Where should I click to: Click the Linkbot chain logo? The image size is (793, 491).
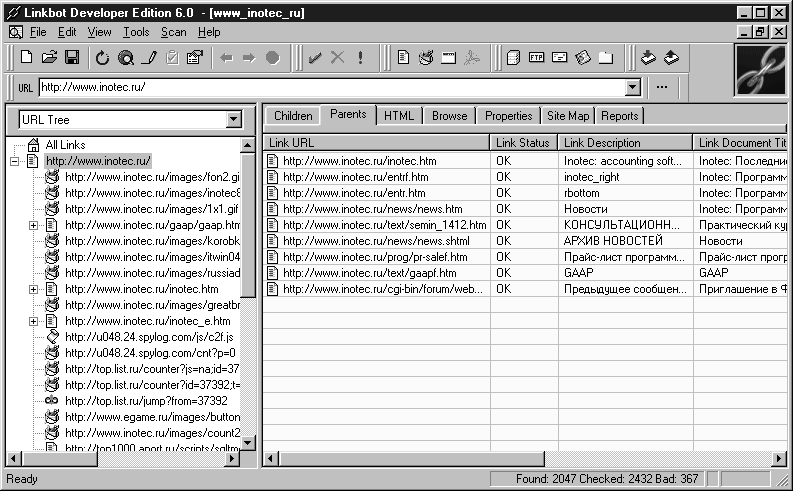click(760, 70)
